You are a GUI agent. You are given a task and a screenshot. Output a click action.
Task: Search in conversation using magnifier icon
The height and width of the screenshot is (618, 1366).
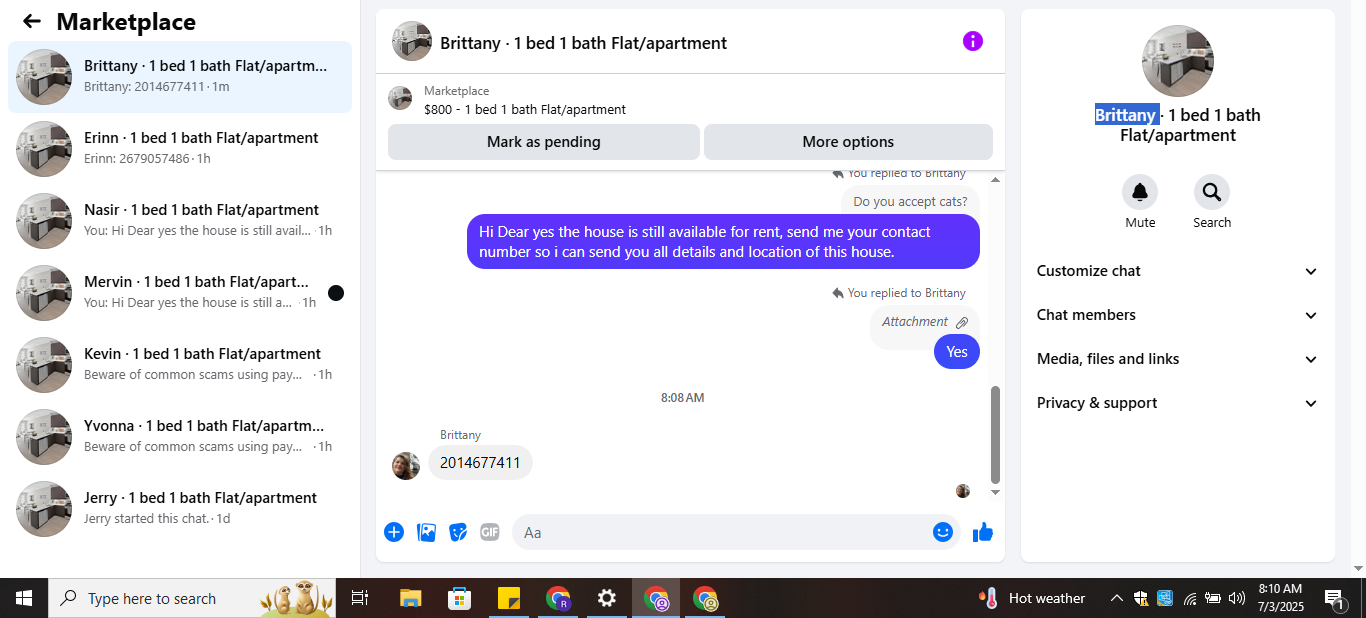pos(1212,192)
